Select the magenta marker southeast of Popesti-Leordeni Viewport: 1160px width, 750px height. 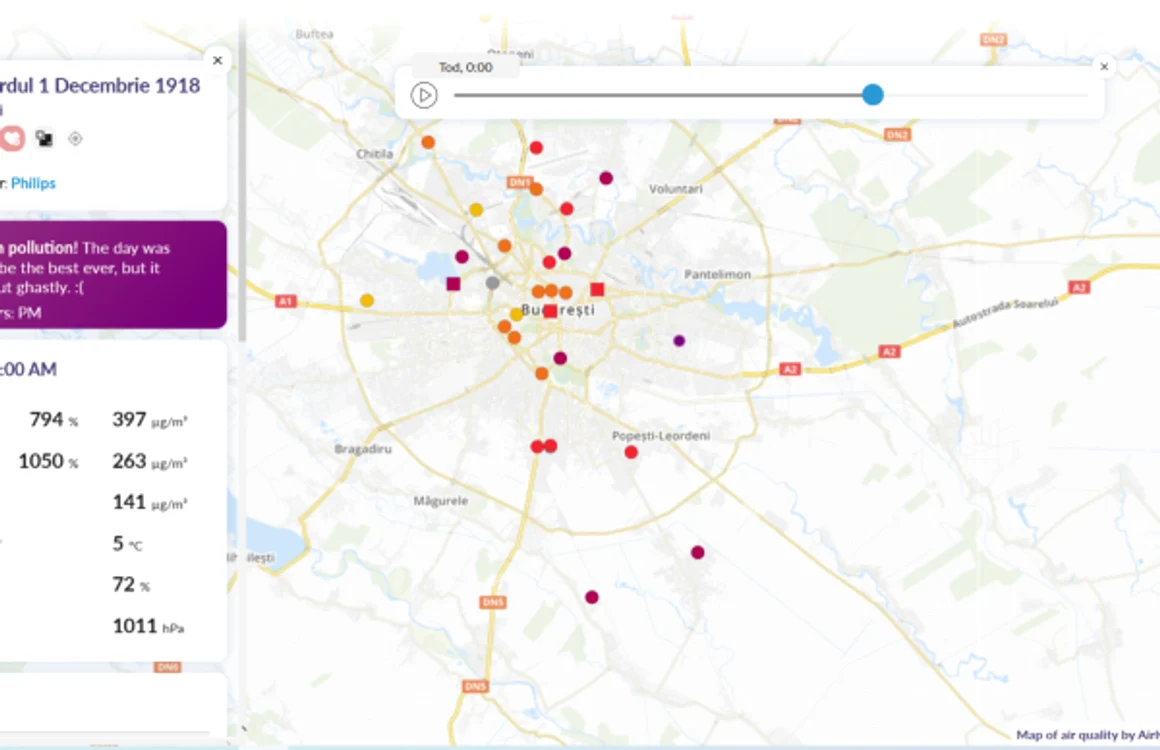pos(698,553)
